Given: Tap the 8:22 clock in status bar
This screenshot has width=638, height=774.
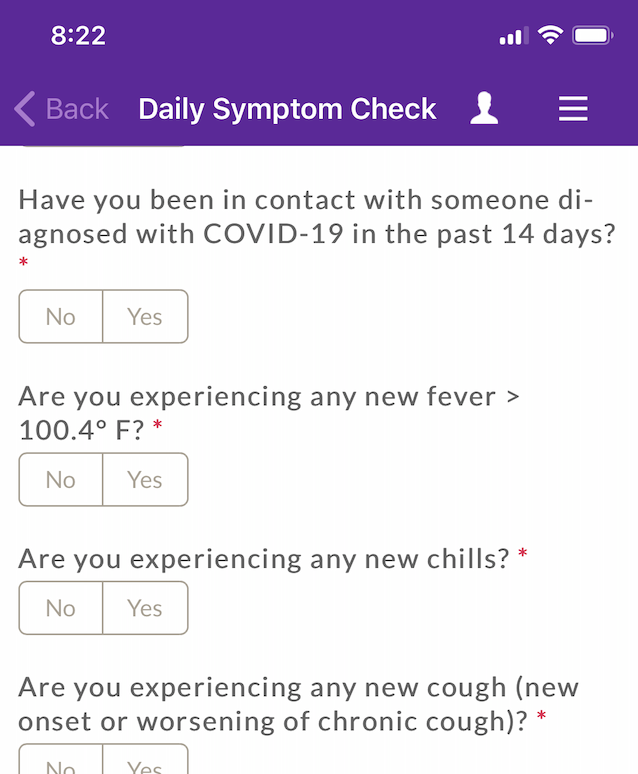Looking at the screenshot, I should tap(78, 36).
